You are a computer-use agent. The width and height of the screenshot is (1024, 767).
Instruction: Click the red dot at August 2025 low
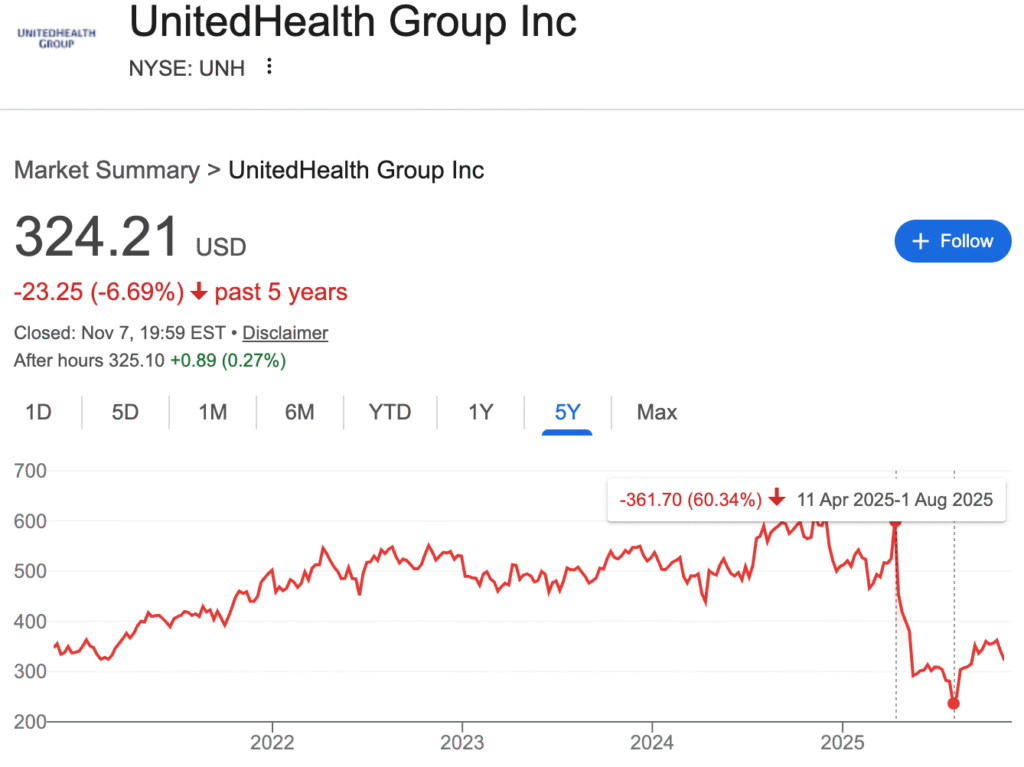953,704
